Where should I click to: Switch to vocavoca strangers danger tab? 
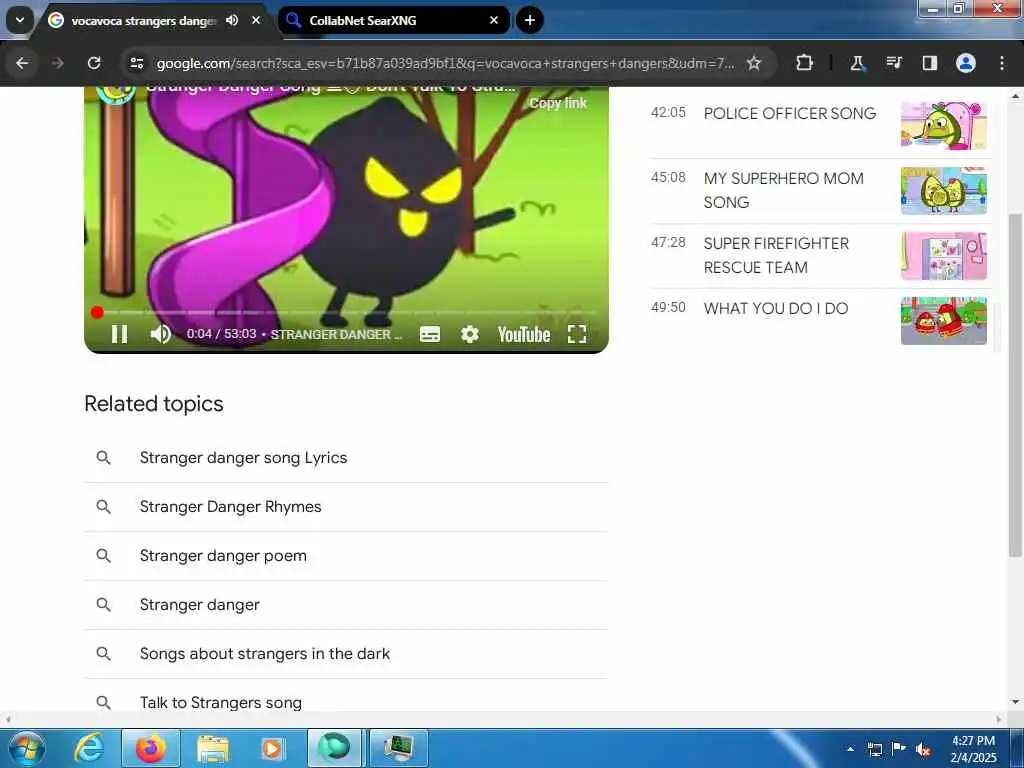pos(142,21)
